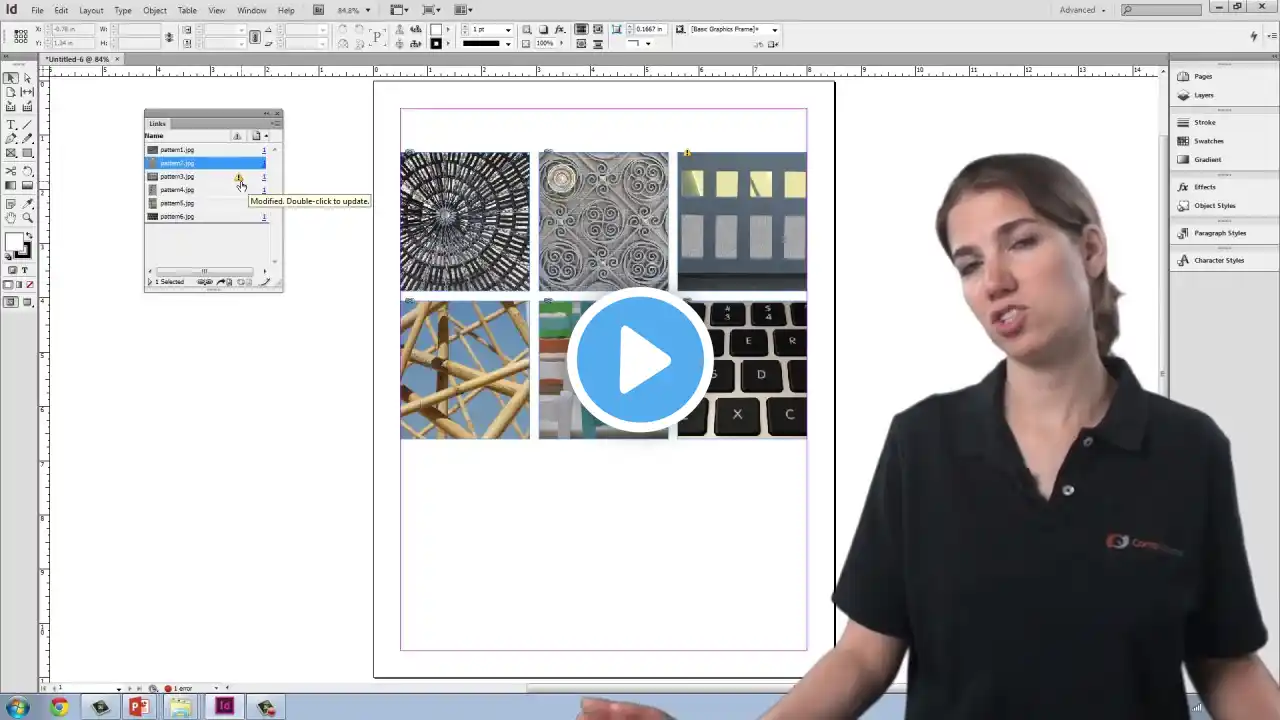Open the Links panel flyout menu
1280x720 pixels.
[x=275, y=124]
